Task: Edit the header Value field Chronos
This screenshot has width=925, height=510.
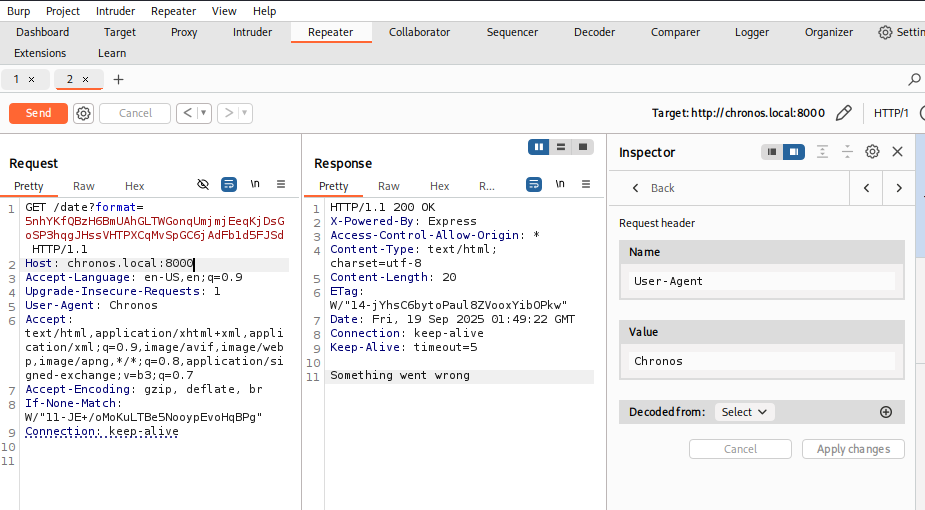Action: (x=761, y=361)
